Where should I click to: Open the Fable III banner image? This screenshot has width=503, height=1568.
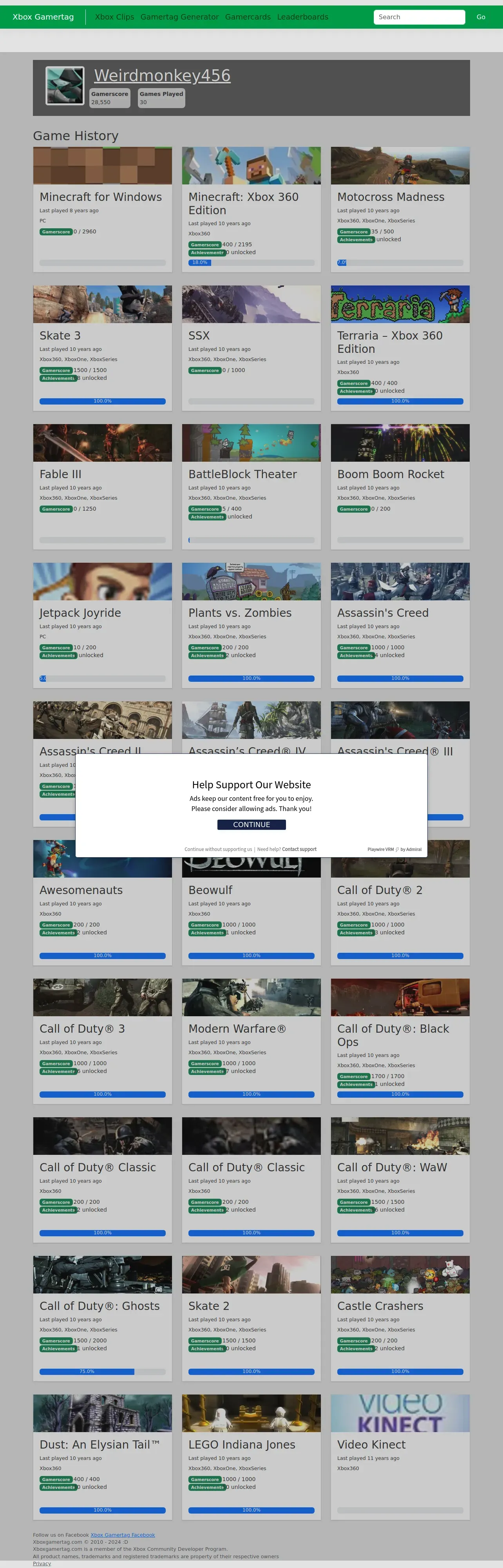pyautogui.click(x=102, y=443)
